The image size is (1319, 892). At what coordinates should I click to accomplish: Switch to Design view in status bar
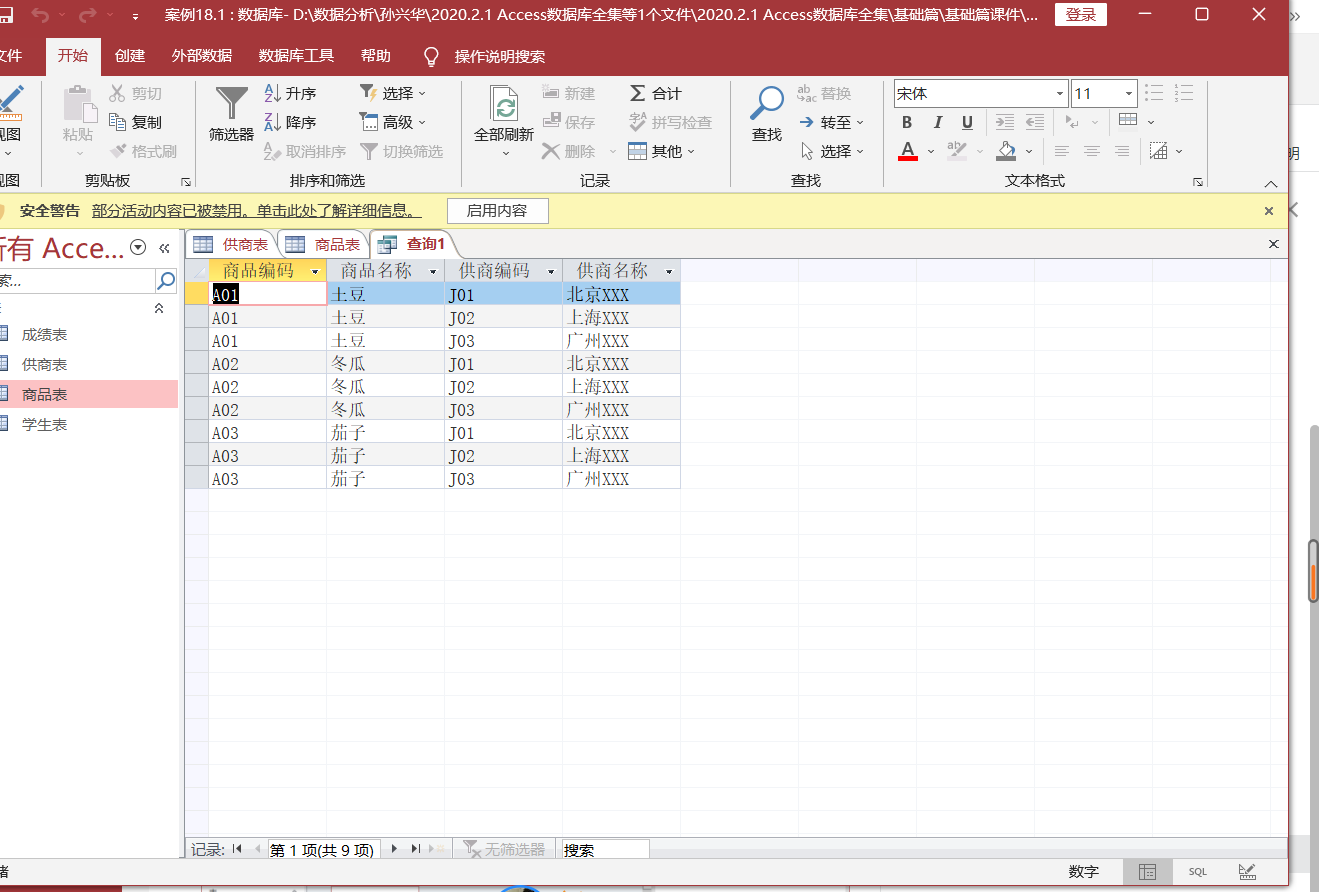[1247, 872]
